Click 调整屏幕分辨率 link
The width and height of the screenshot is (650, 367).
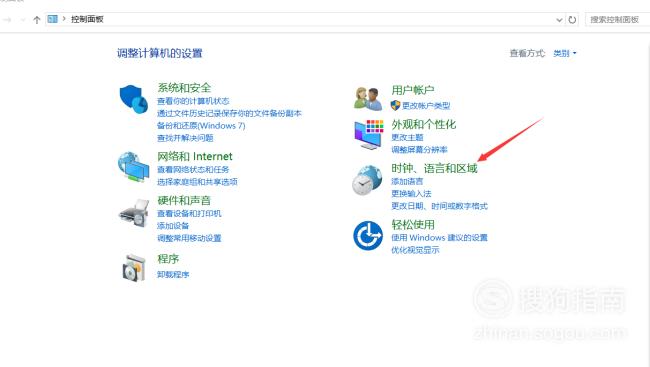pyautogui.click(x=420, y=149)
